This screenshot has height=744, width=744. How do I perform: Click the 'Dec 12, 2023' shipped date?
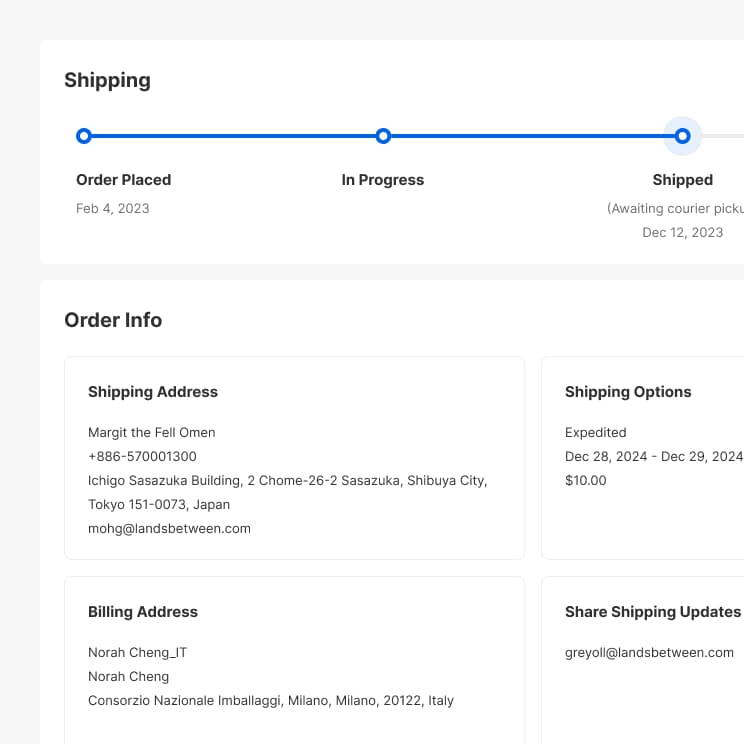click(682, 232)
